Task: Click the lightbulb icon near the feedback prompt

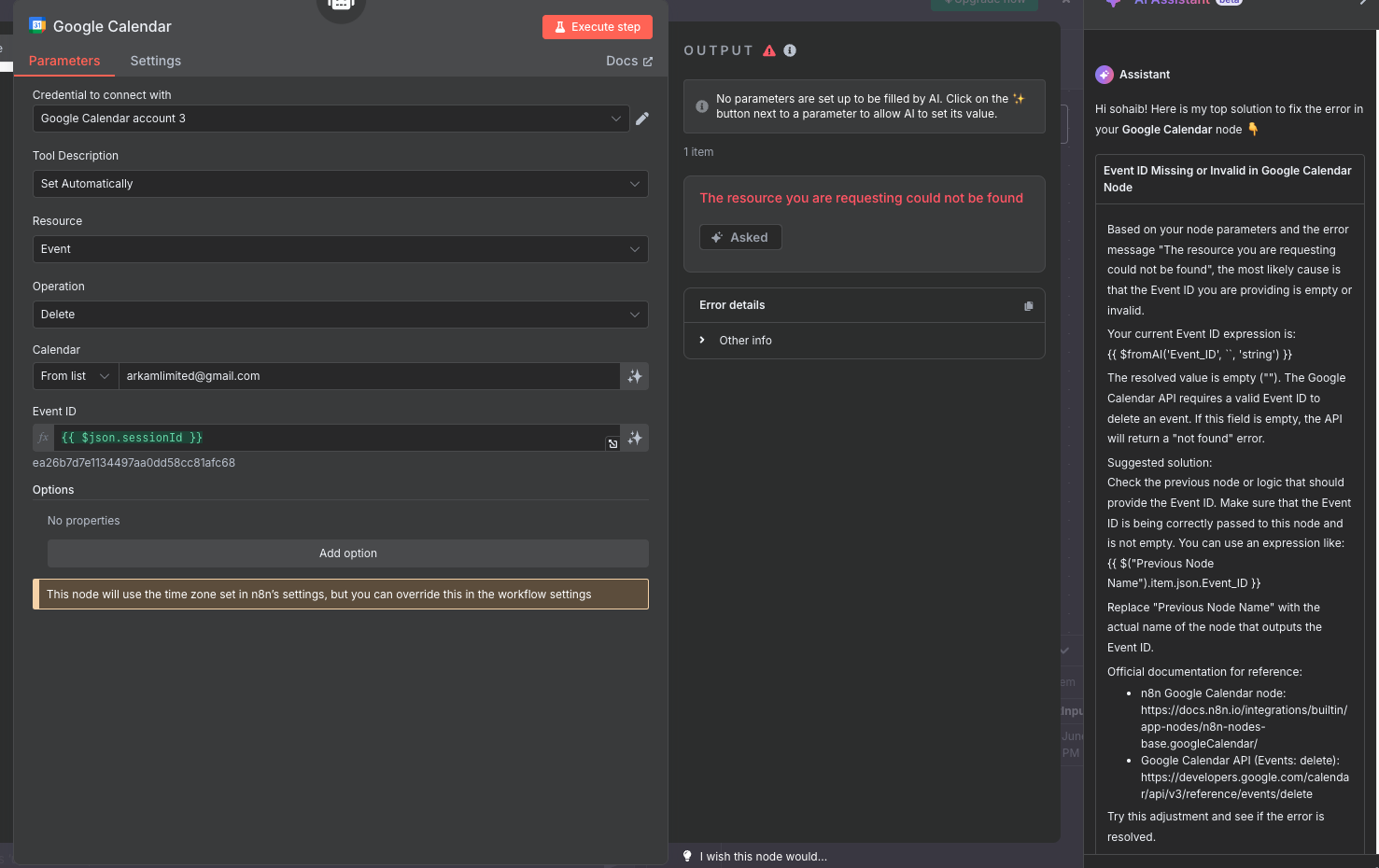Action: coord(687,856)
